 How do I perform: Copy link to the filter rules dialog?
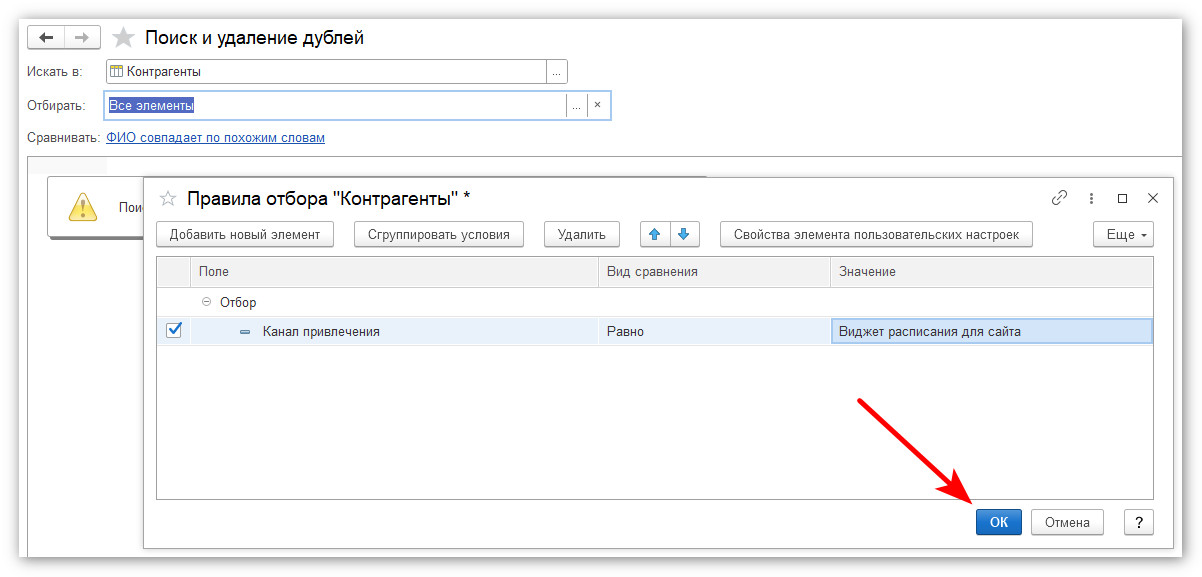coord(1059,198)
